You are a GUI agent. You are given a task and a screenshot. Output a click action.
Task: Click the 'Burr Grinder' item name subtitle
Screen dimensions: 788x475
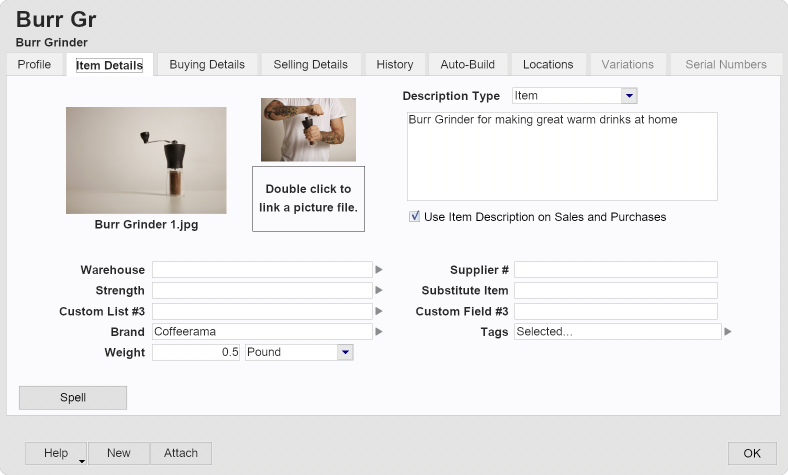tap(52, 42)
